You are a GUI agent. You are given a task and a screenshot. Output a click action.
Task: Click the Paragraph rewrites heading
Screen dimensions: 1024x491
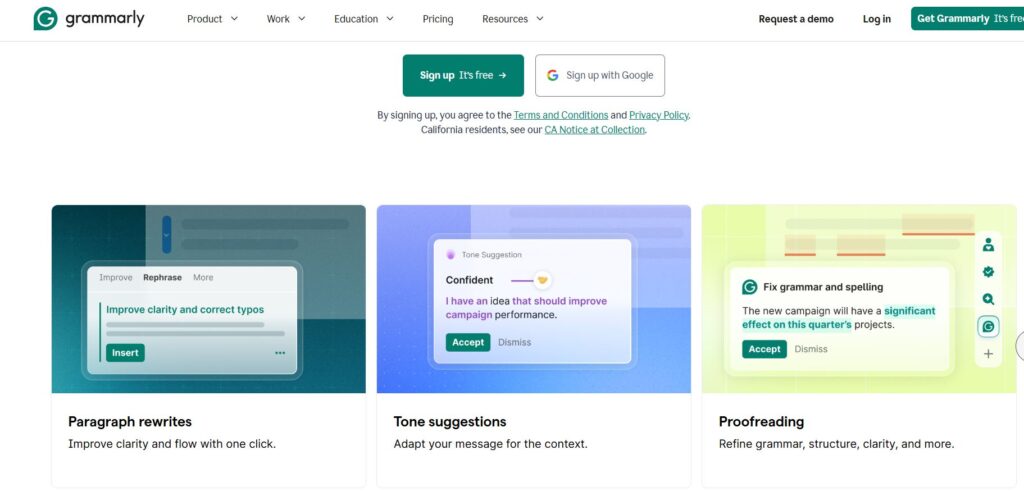[130, 422]
